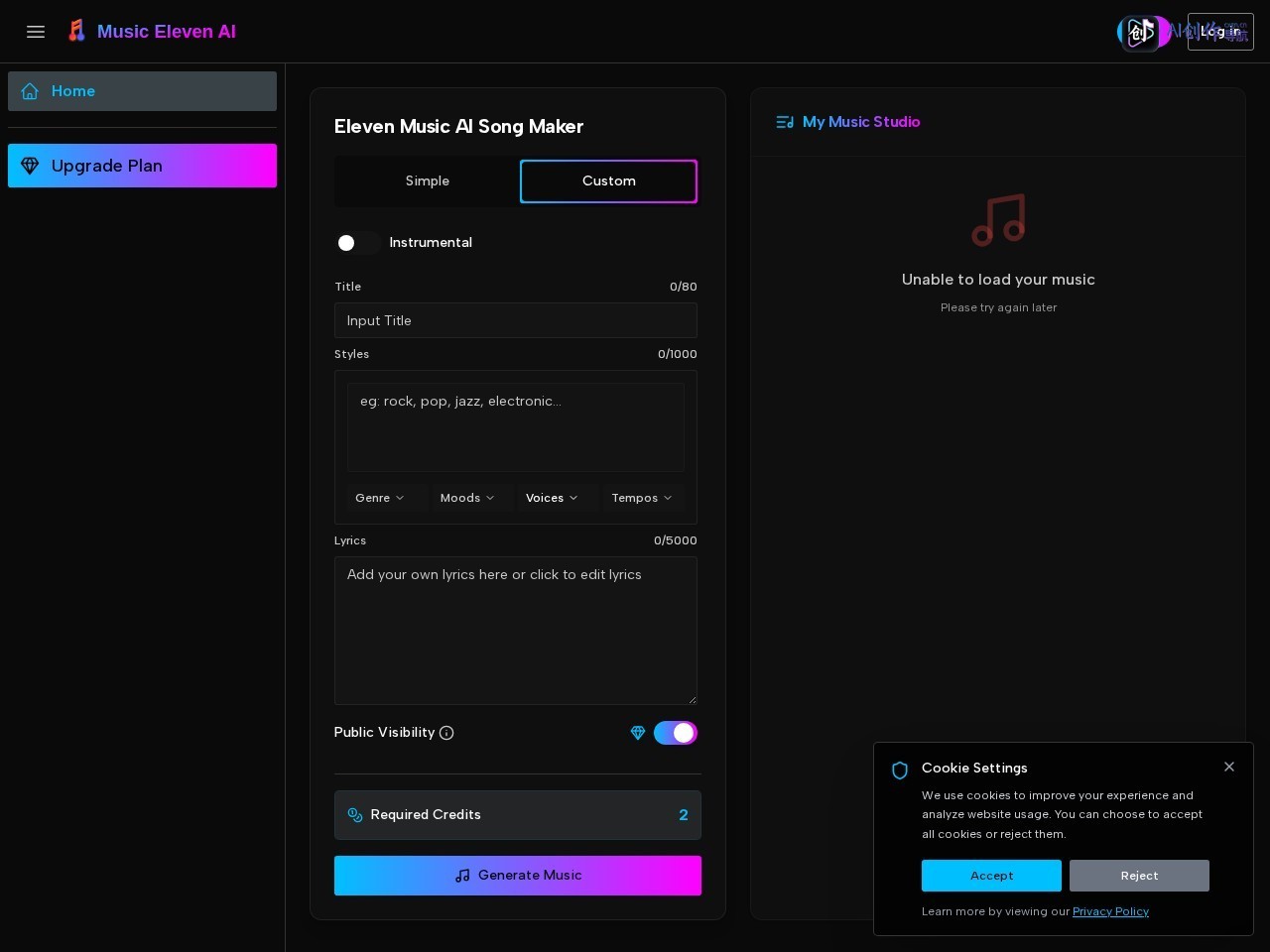Click the shield icon in Cookie Settings
The width and height of the screenshot is (1270, 952).
point(900,771)
